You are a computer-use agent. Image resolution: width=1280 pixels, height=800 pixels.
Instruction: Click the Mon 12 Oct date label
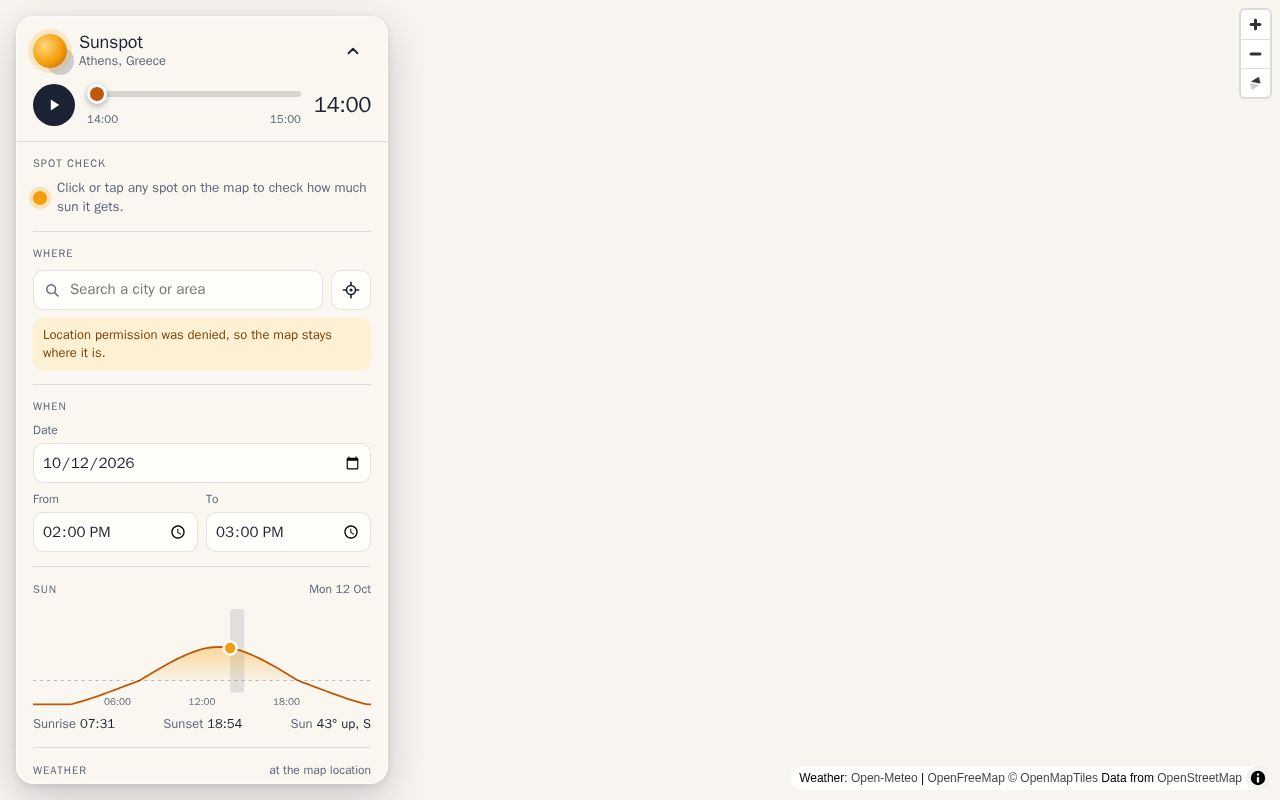pos(340,589)
